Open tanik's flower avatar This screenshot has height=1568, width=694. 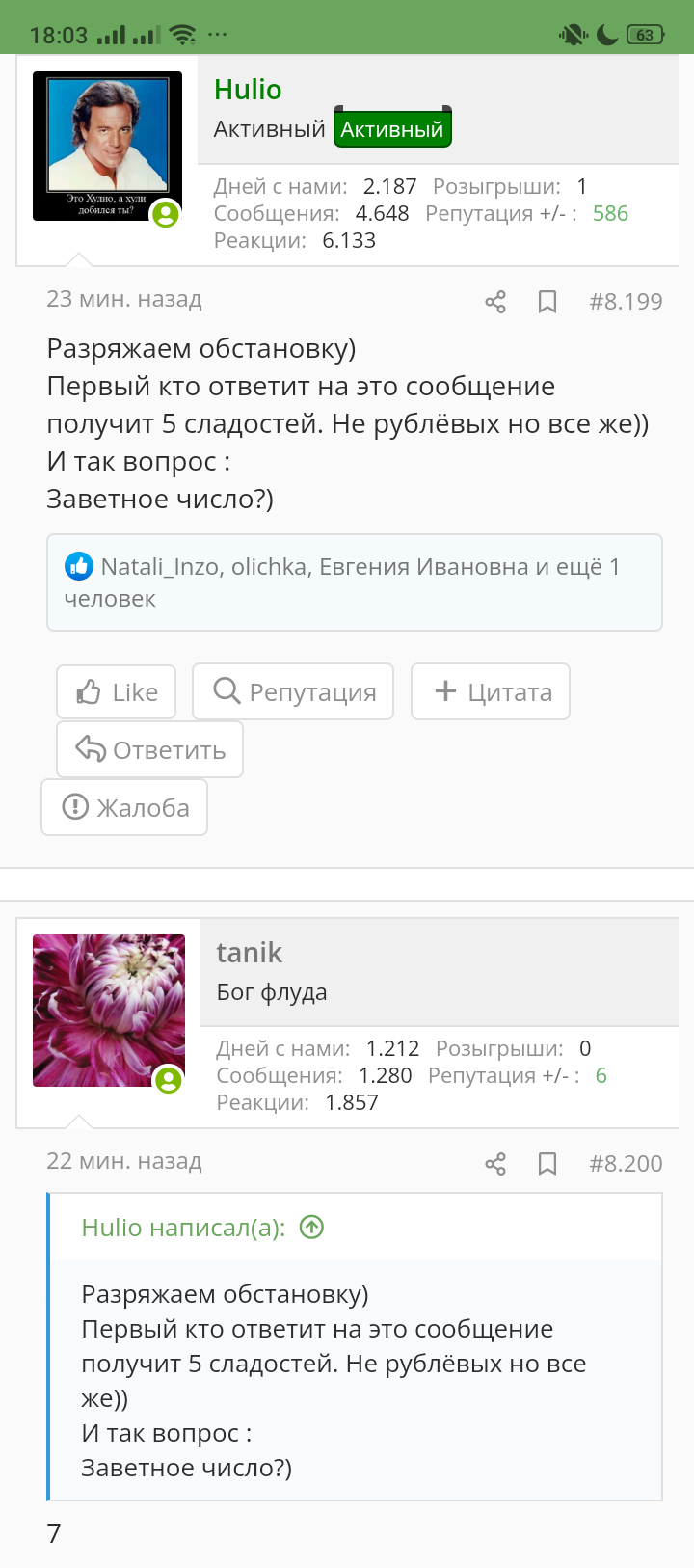tap(109, 1011)
